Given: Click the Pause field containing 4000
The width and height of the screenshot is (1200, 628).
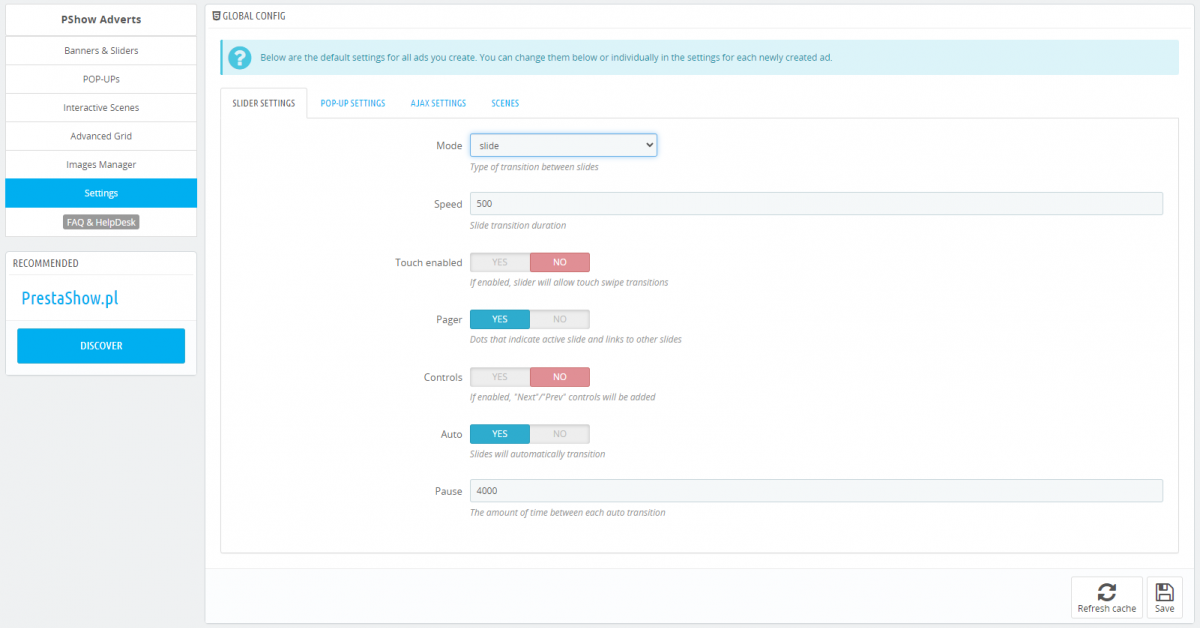Looking at the screenshot, I should 816,491.
